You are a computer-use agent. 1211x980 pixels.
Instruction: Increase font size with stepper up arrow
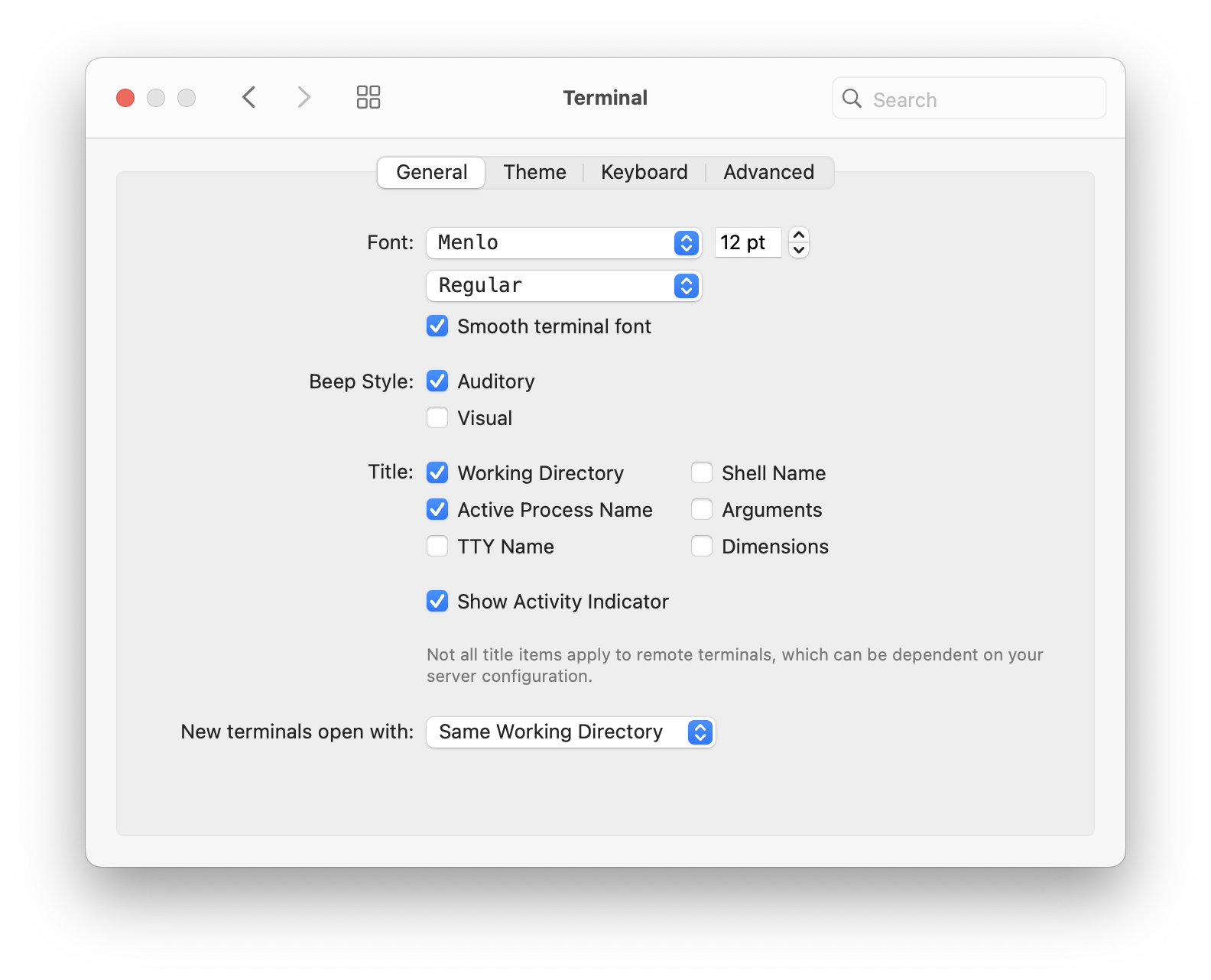(x=799, y=235)
